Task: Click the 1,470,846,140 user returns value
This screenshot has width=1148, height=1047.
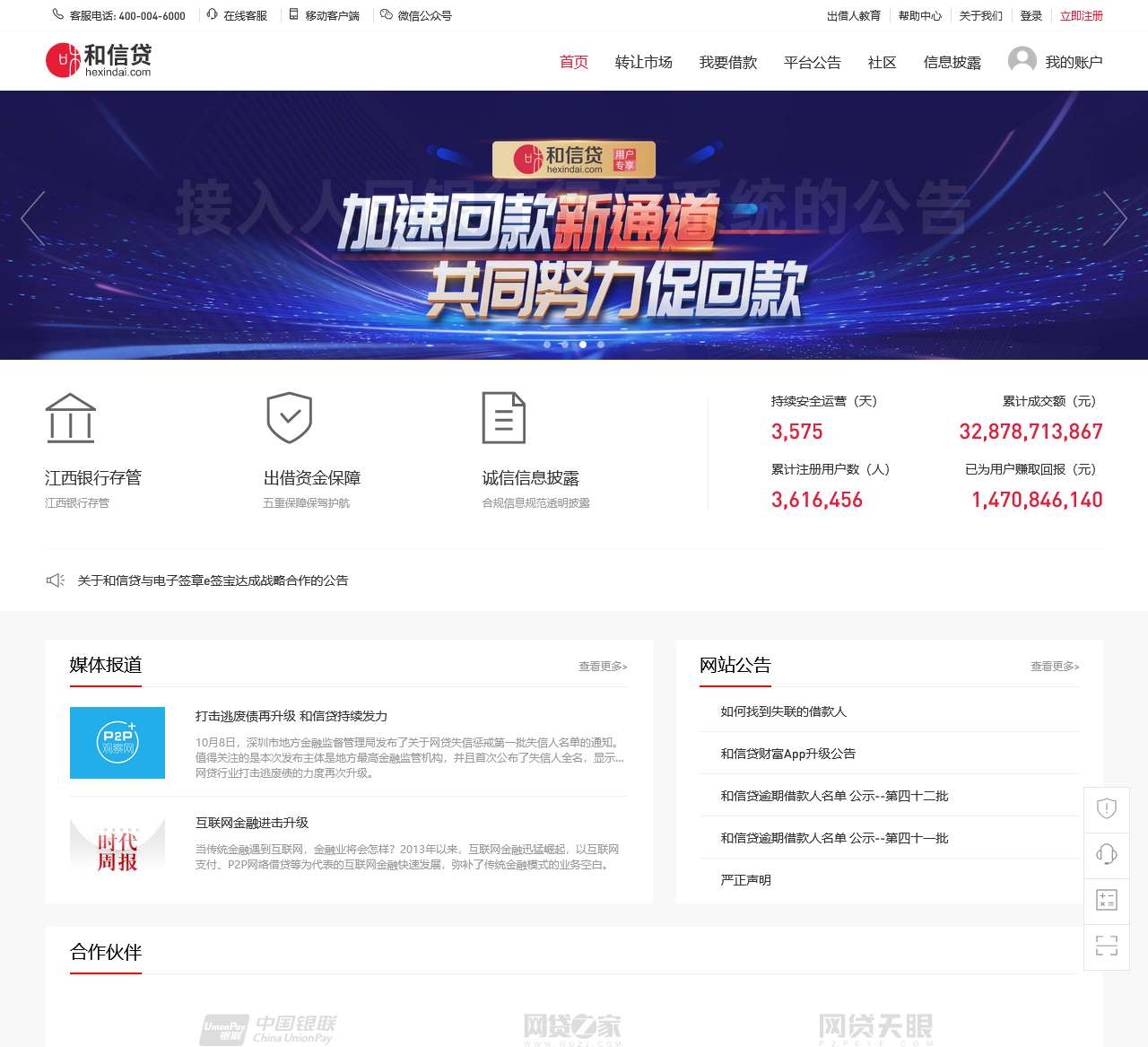Action: [1037, 500]
